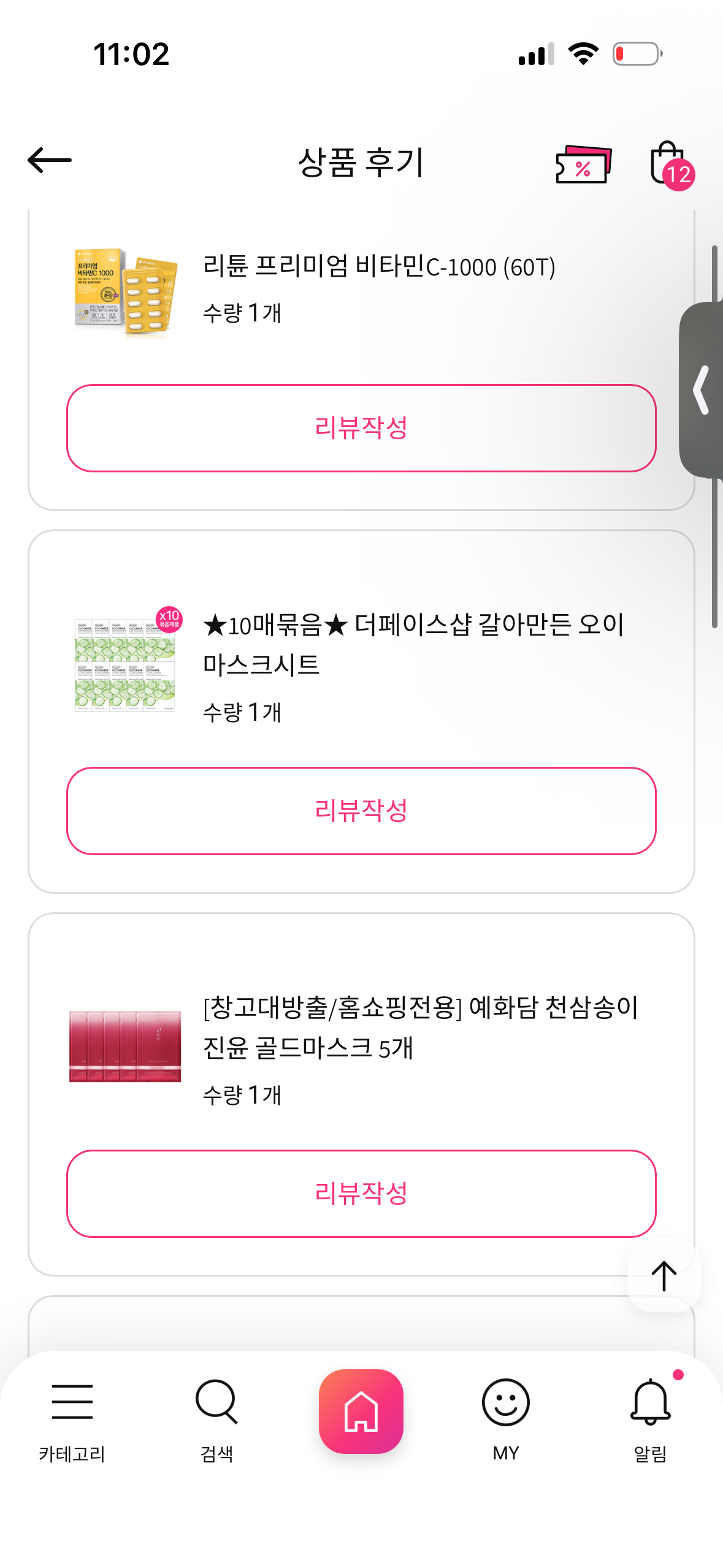
Task: Open 더페이스샵 오이 마스크시트 product title
Action: click(x=413, y=644)
